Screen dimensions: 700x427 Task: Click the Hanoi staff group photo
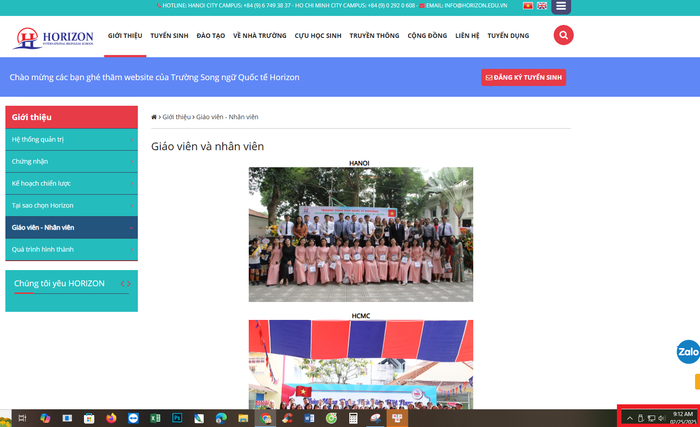pyautogui.click(x=360, y=234)
